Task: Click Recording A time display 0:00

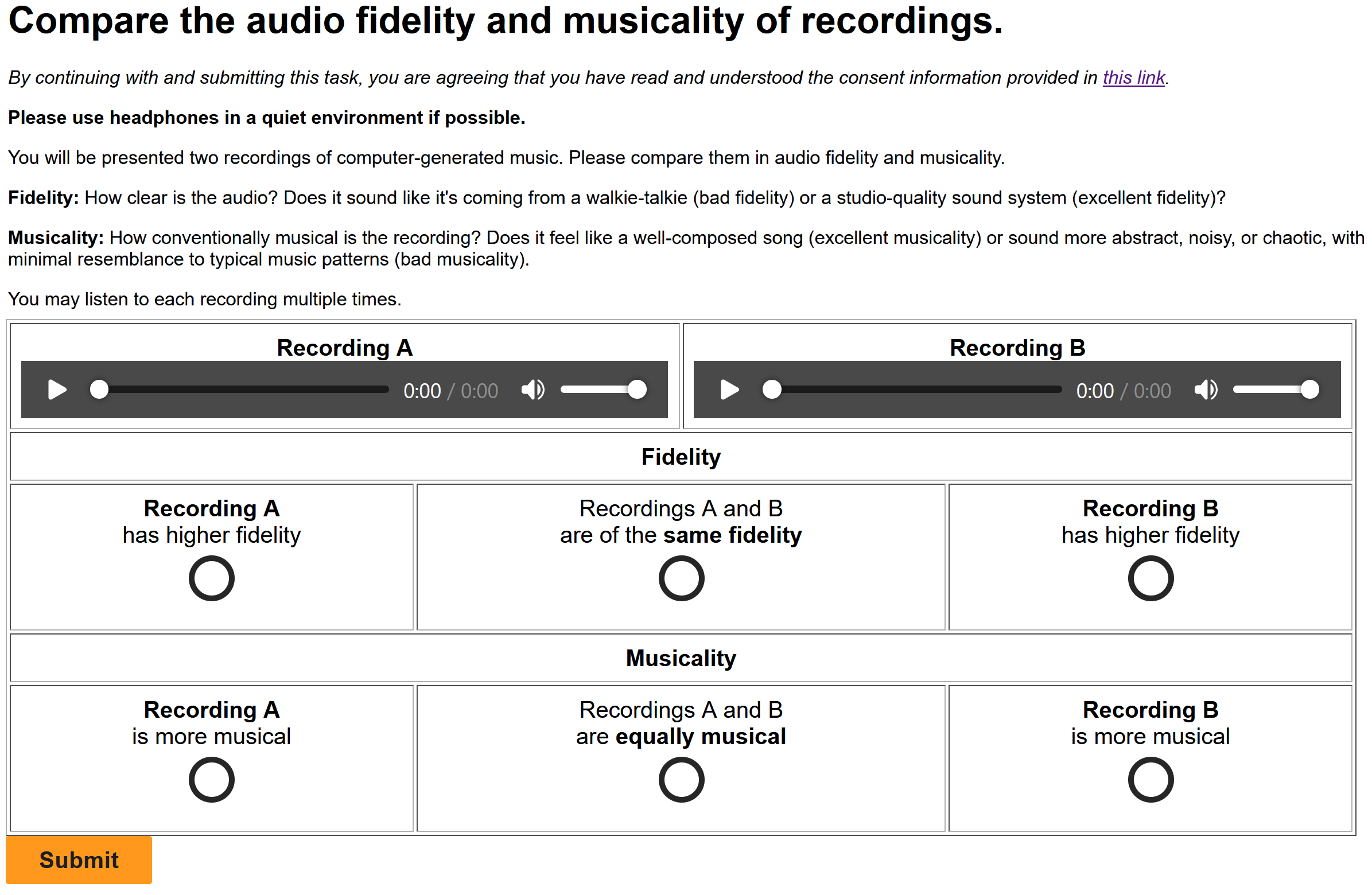Action: pyautogui.click(x=422, y=391)
